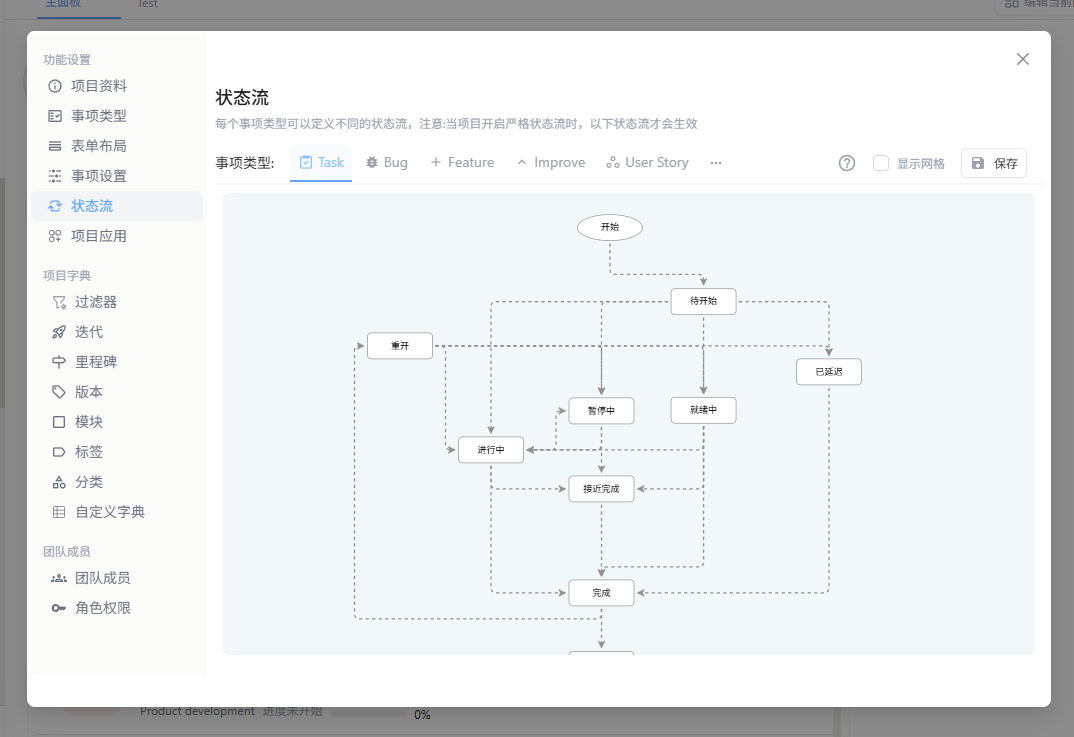Select 状态流 menu item
1074x737 pixels.
coord(117,206)
